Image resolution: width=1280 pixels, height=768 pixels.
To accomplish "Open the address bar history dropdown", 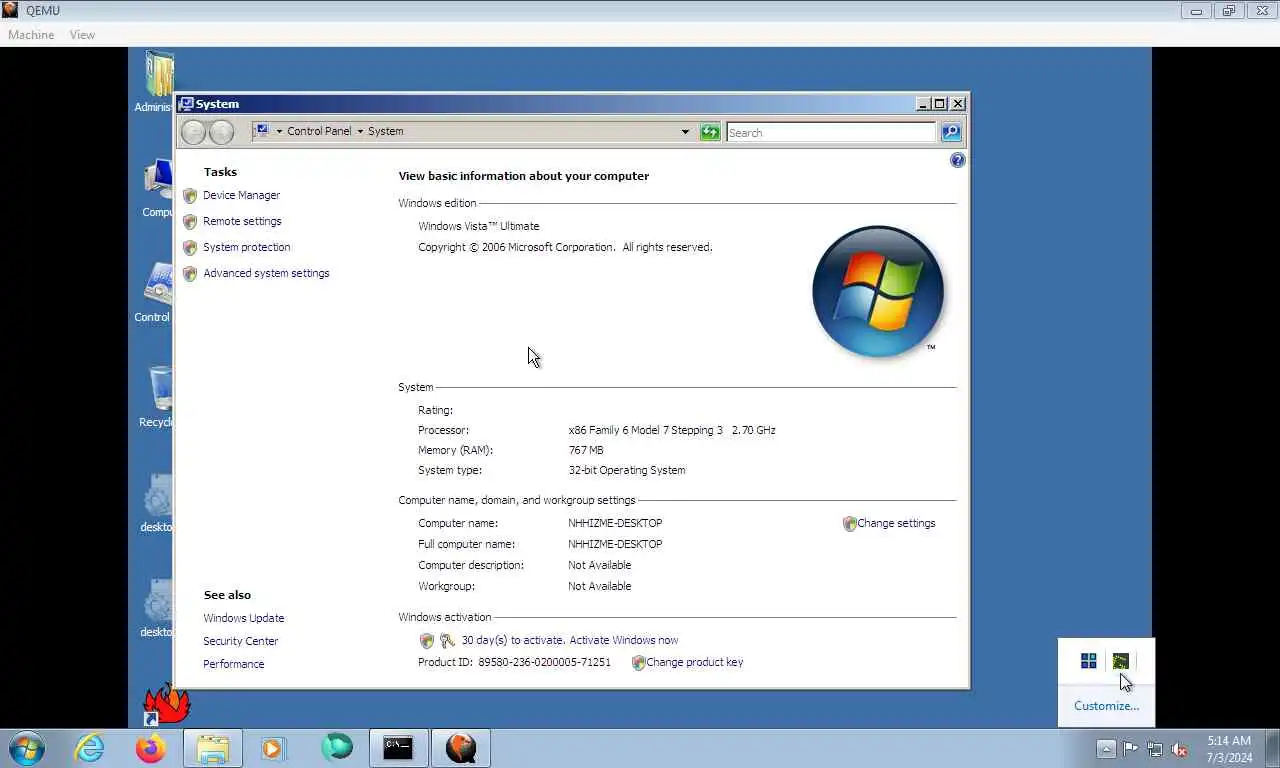I will tap(685, 132).
